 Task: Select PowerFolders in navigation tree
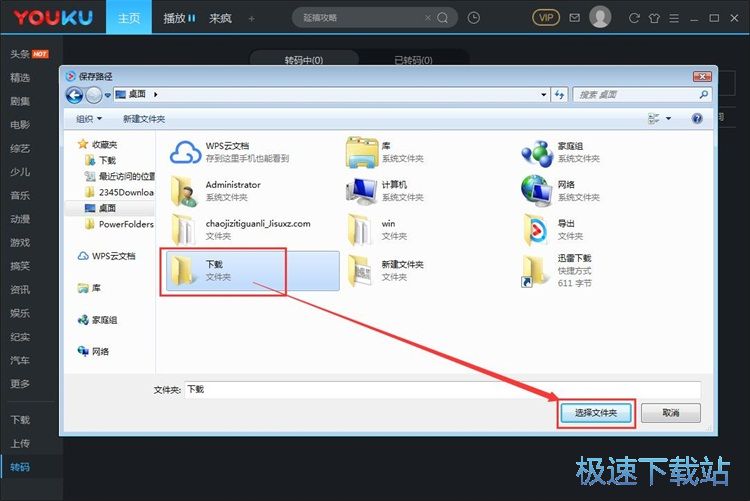tap(120, 224)
